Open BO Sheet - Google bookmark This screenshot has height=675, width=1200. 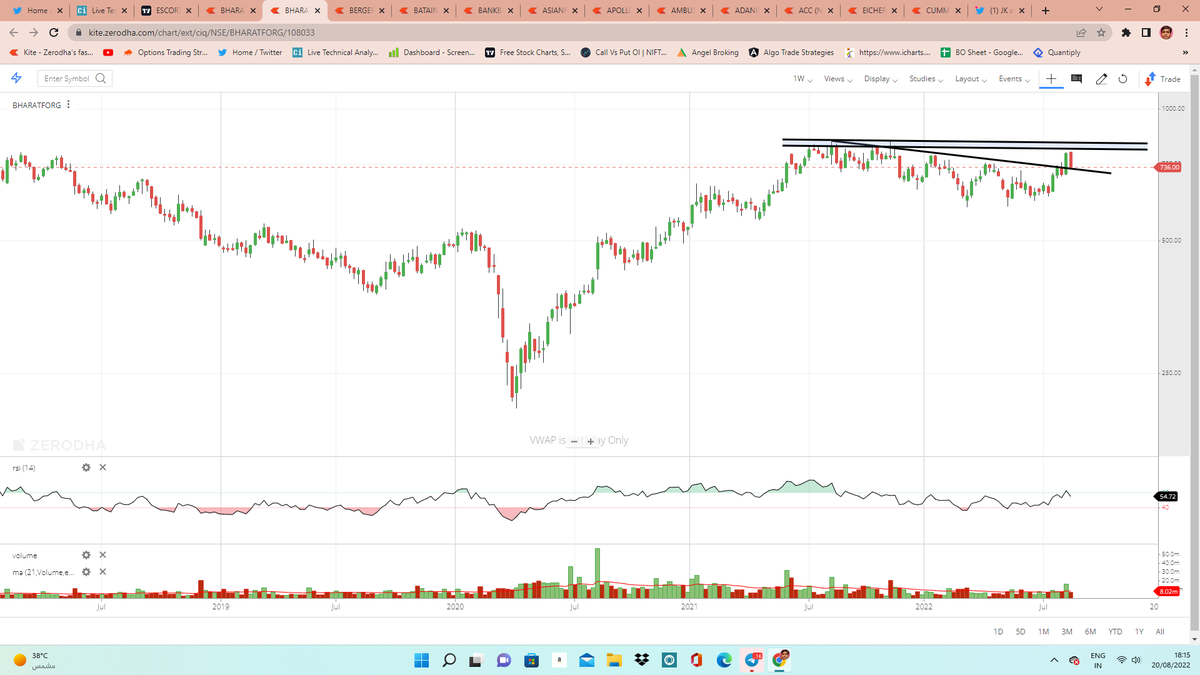pos(981,52)
